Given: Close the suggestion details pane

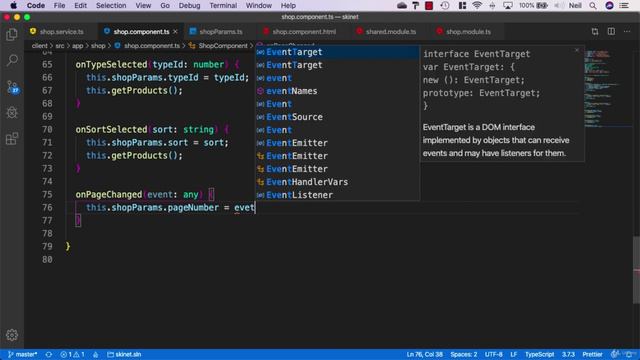Looking at the screenshot, I should [577, 50].
